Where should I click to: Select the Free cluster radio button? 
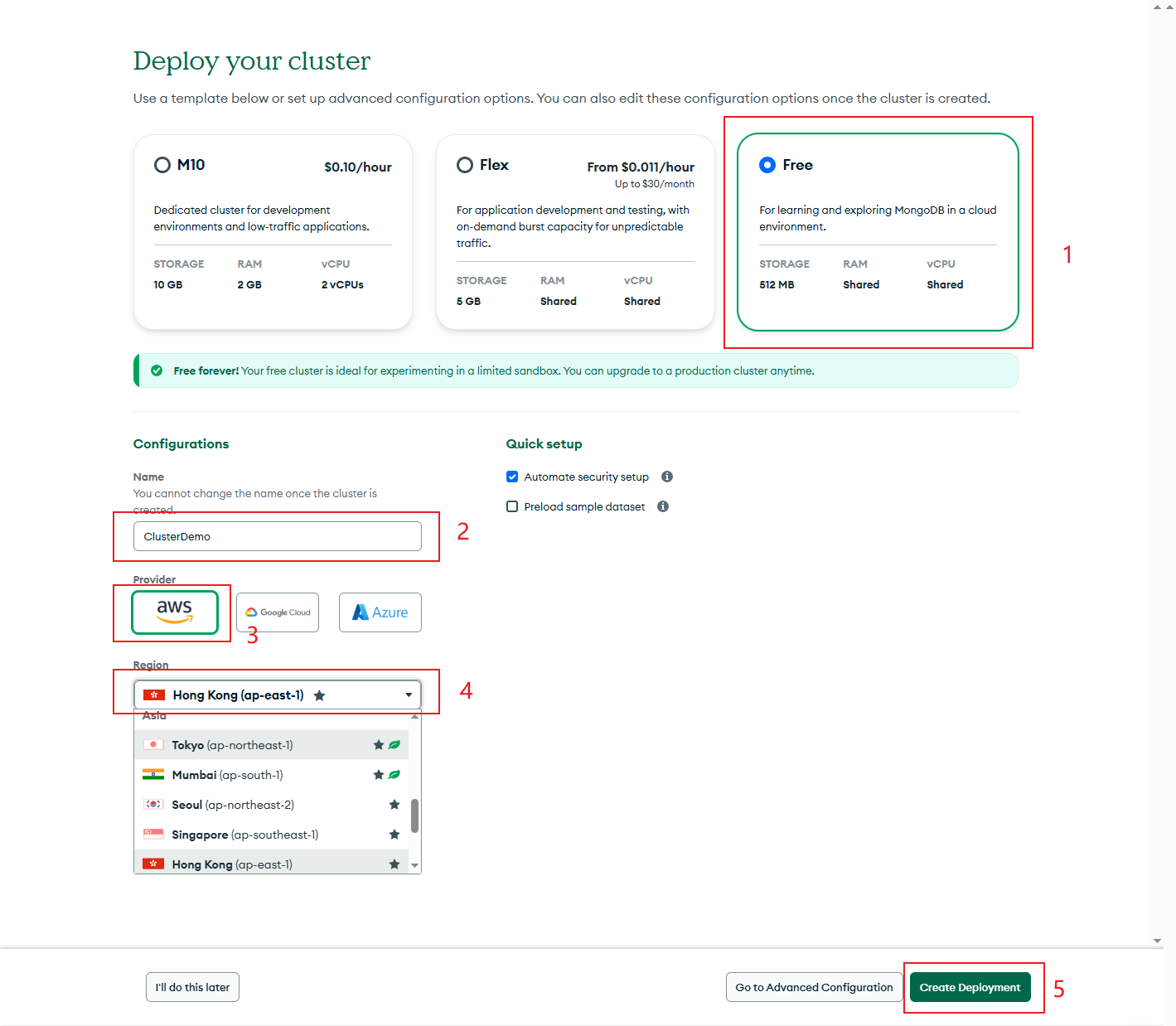(767, 165)
